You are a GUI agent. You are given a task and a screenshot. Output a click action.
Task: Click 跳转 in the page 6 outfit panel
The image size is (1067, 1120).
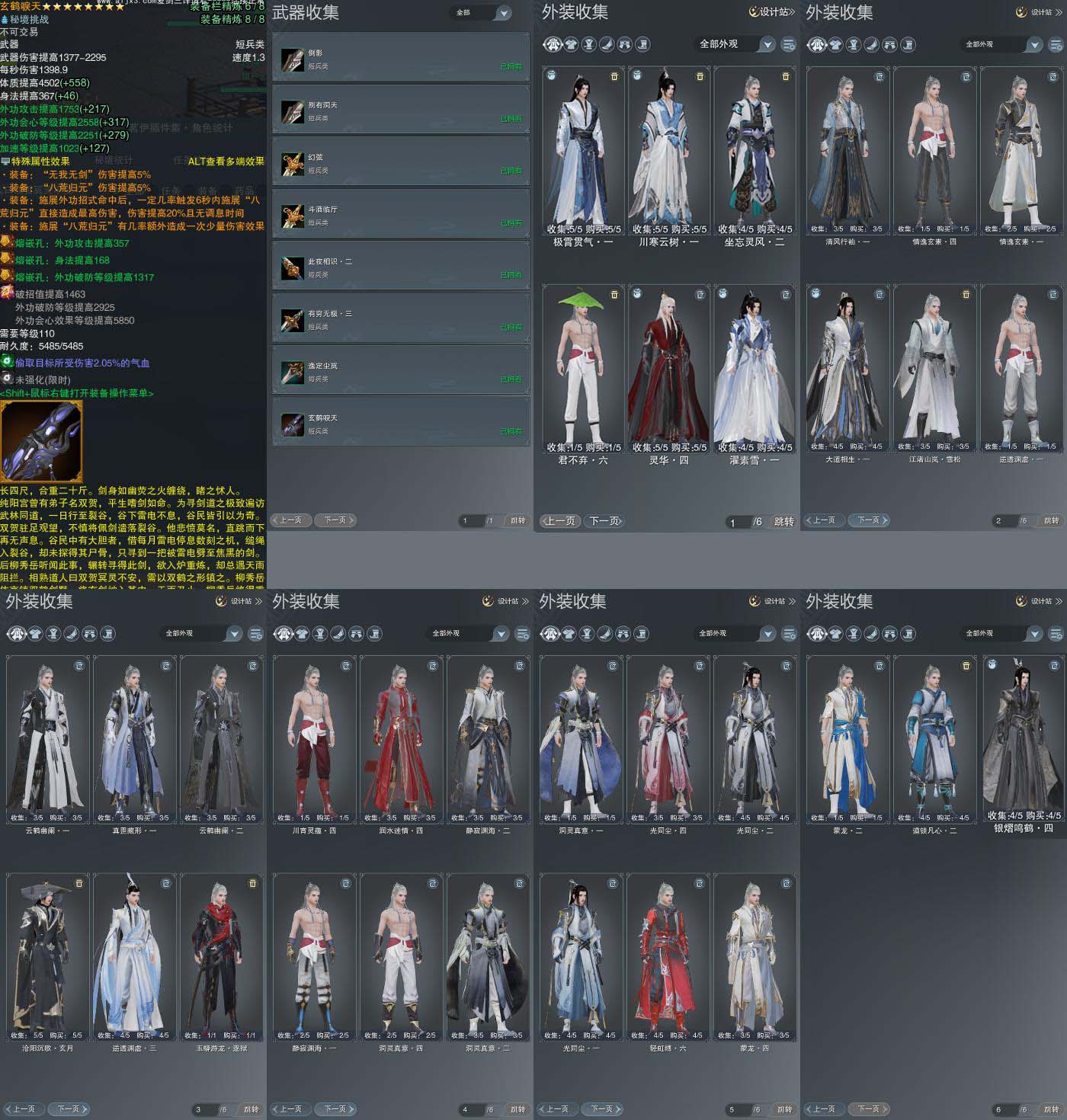coord(1051,1110)
